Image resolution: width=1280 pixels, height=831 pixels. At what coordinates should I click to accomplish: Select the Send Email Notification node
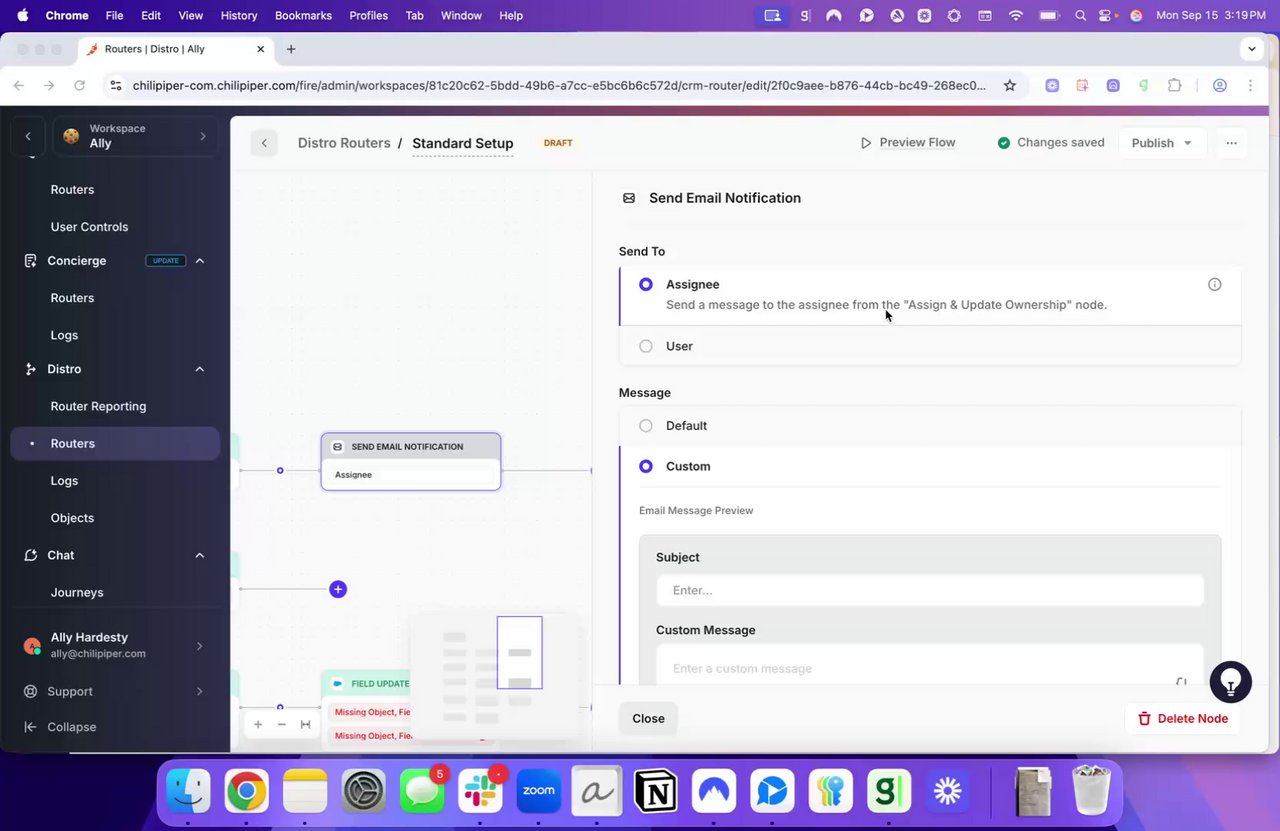pos(411,461)
